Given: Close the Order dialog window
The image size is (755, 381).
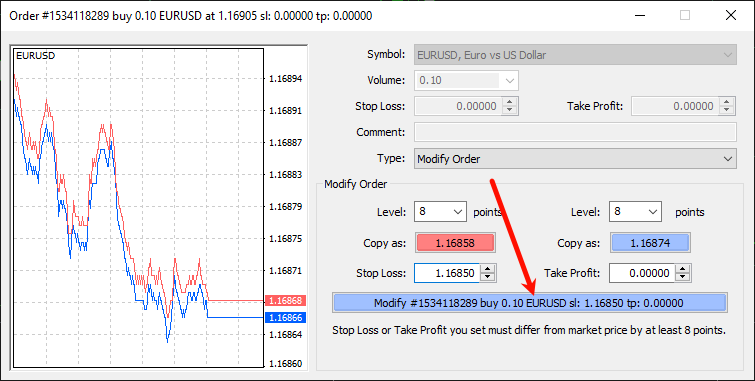Looking at the screenshot, I should tap(730, 15).
